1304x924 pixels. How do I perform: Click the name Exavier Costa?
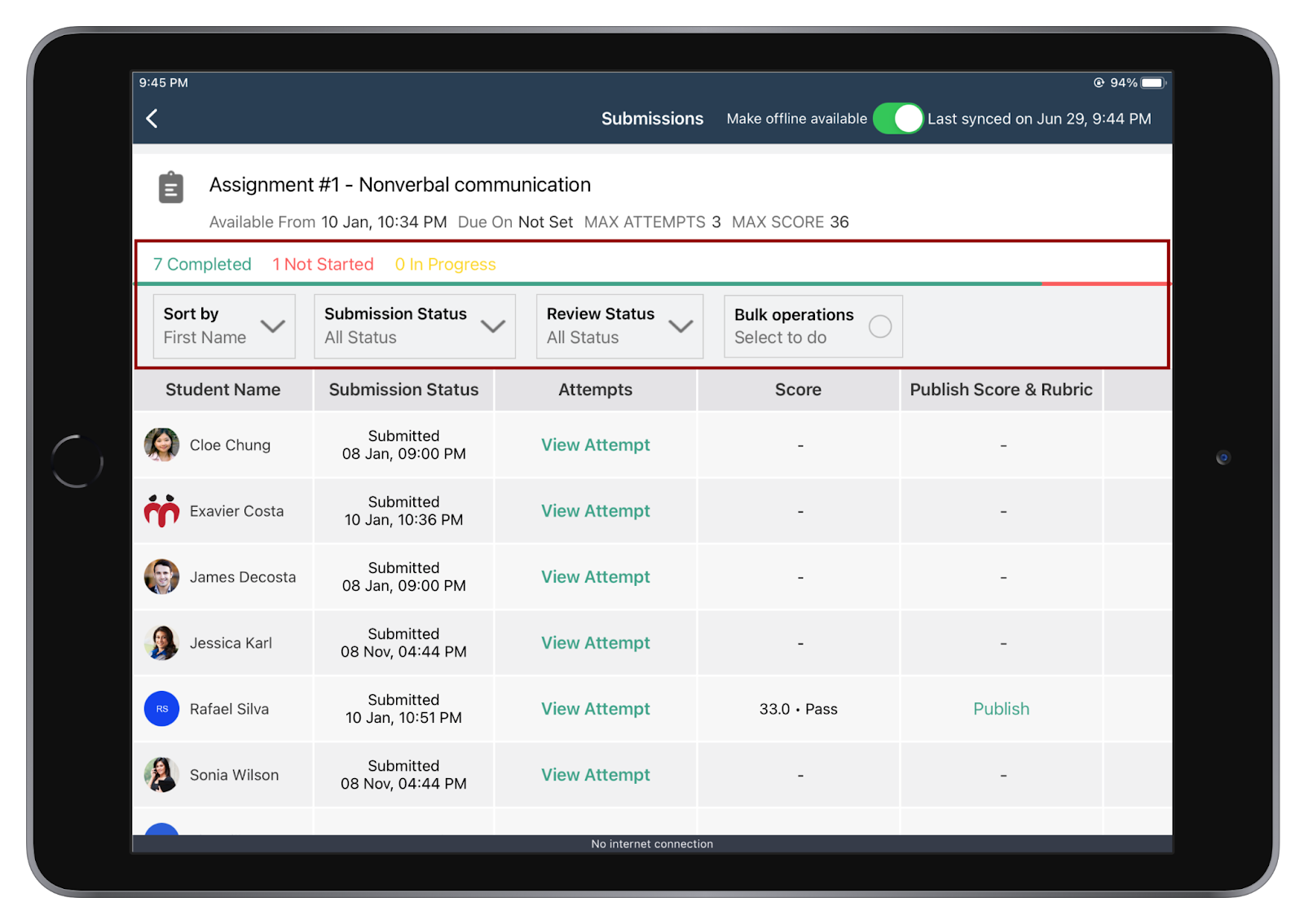[x=236, y=511]
